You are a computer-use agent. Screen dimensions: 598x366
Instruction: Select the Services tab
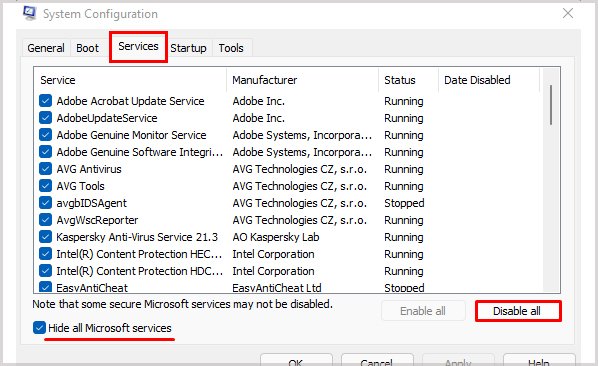coord(138,47)
